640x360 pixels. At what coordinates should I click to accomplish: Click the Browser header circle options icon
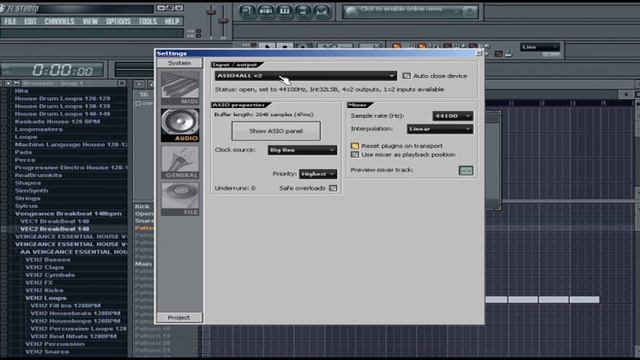click(8, 83)
